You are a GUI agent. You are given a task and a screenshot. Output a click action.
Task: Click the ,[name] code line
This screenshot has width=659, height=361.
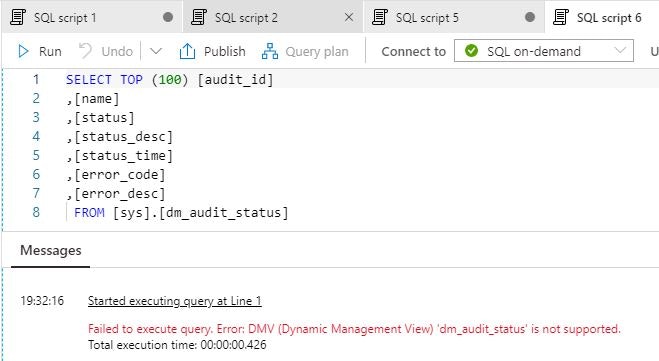93,99
